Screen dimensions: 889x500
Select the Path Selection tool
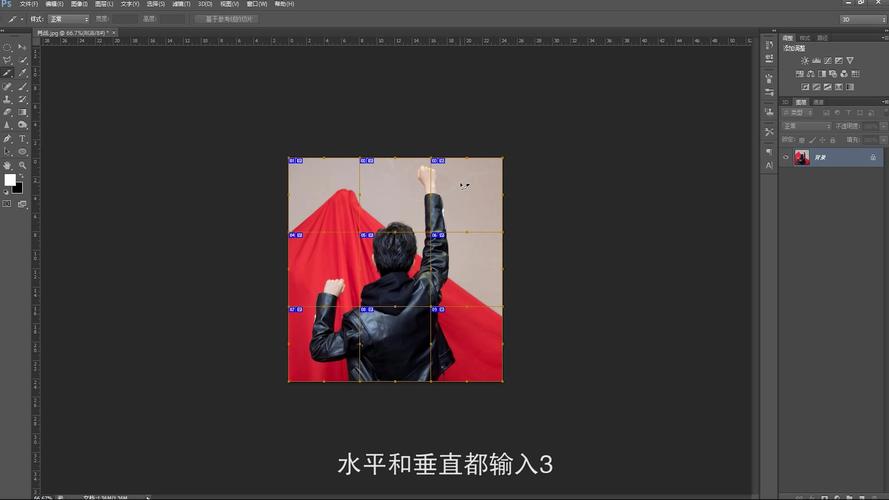tap(7, 151)
